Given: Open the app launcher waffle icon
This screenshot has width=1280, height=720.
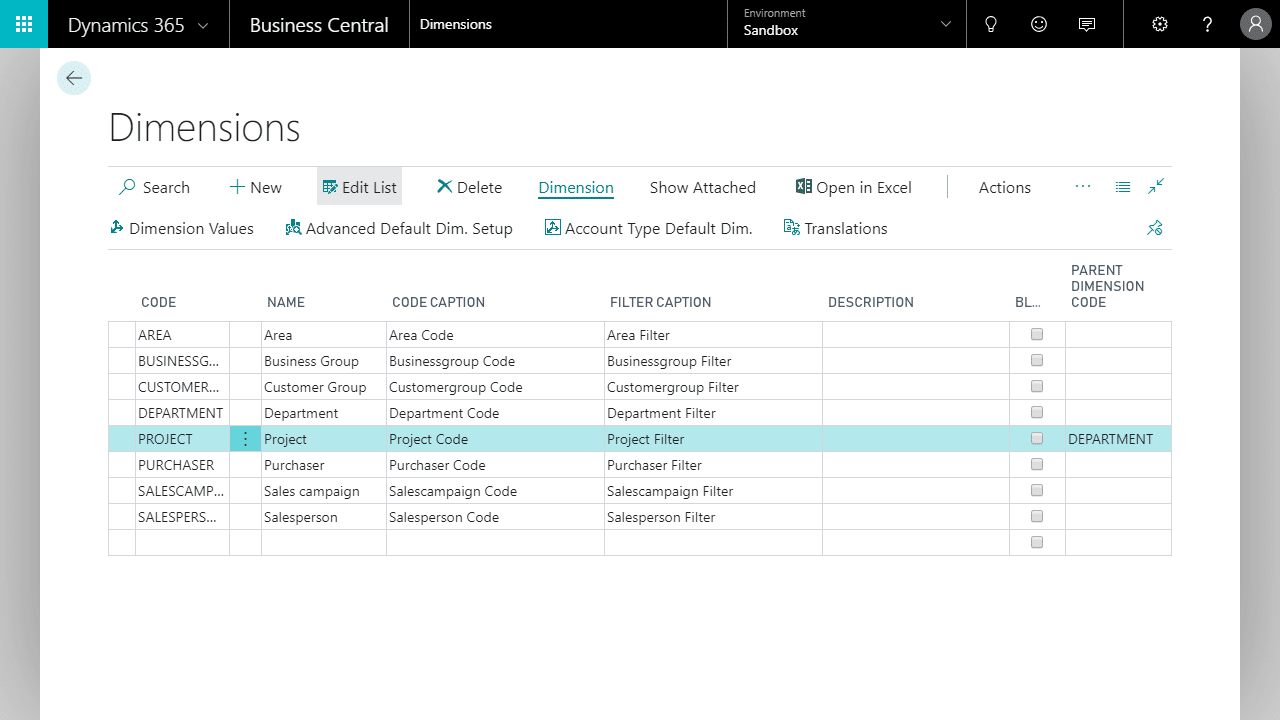Looking at the screenshot, I should [24, 24].
